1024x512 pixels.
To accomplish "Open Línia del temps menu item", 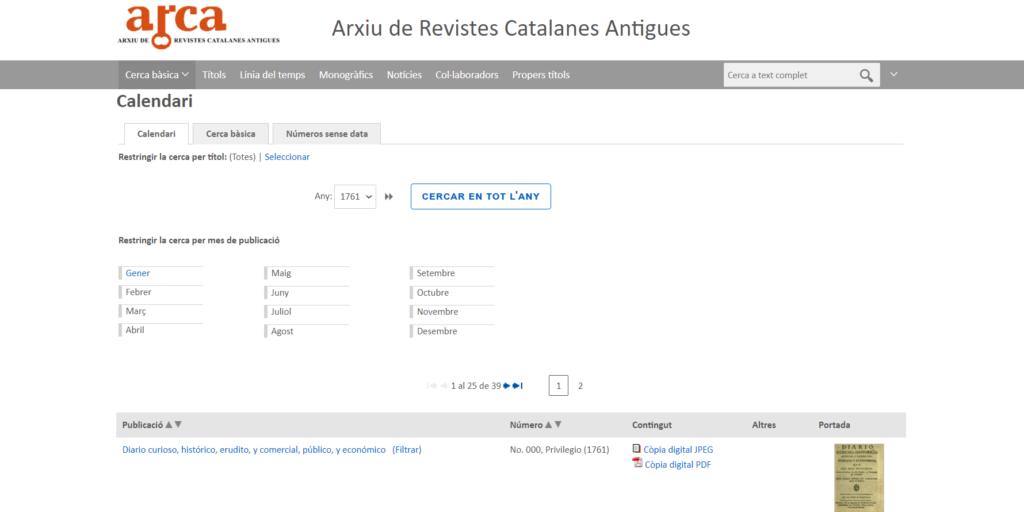I will click(x=272, y=75).
